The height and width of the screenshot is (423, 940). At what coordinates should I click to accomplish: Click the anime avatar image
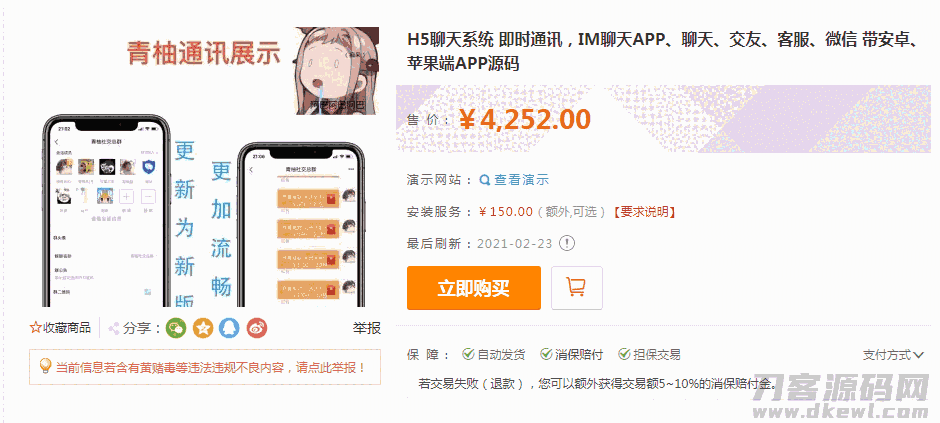pyautogui.click(x=337, y=71)
